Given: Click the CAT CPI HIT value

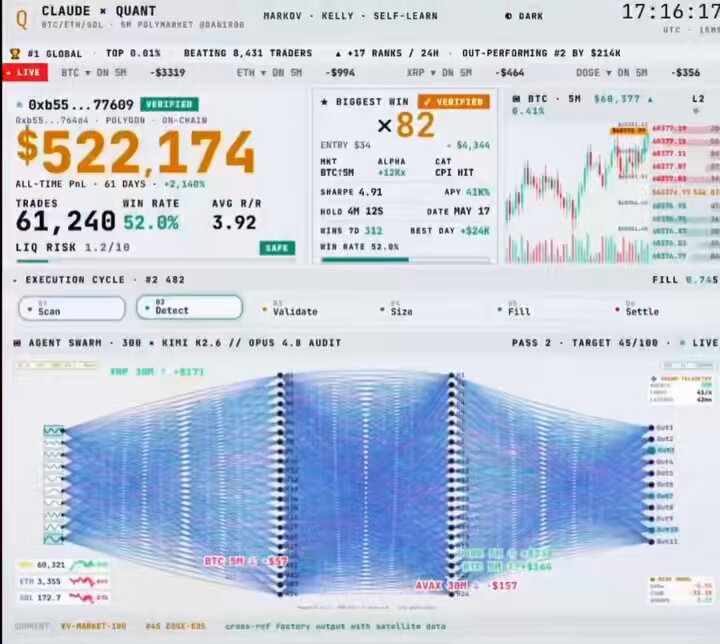Looking at the screenshot, I should point(454,173).
